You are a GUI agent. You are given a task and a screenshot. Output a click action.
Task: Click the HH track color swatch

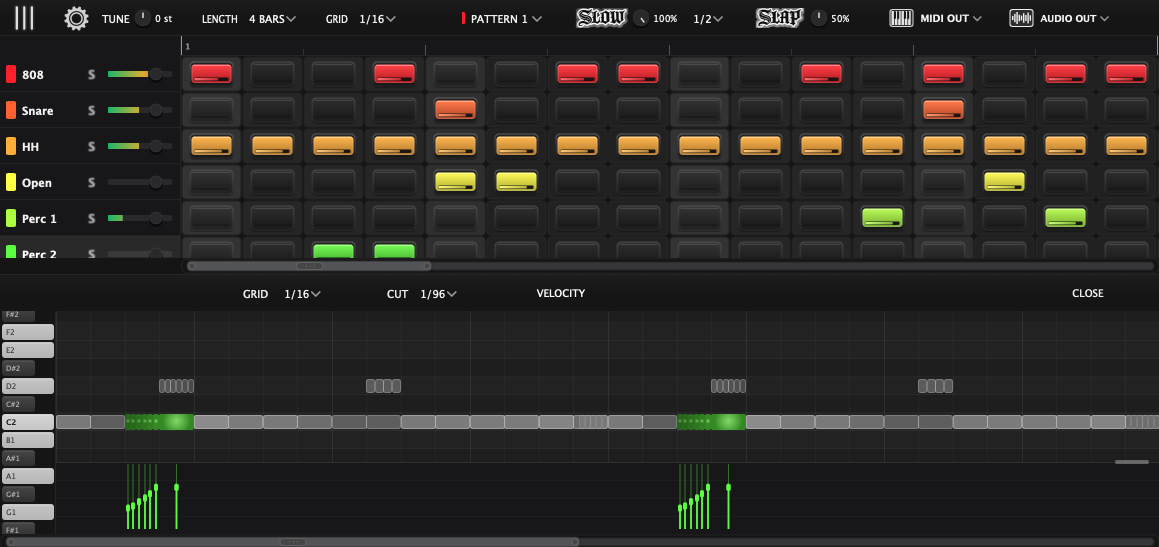point(11,146)
